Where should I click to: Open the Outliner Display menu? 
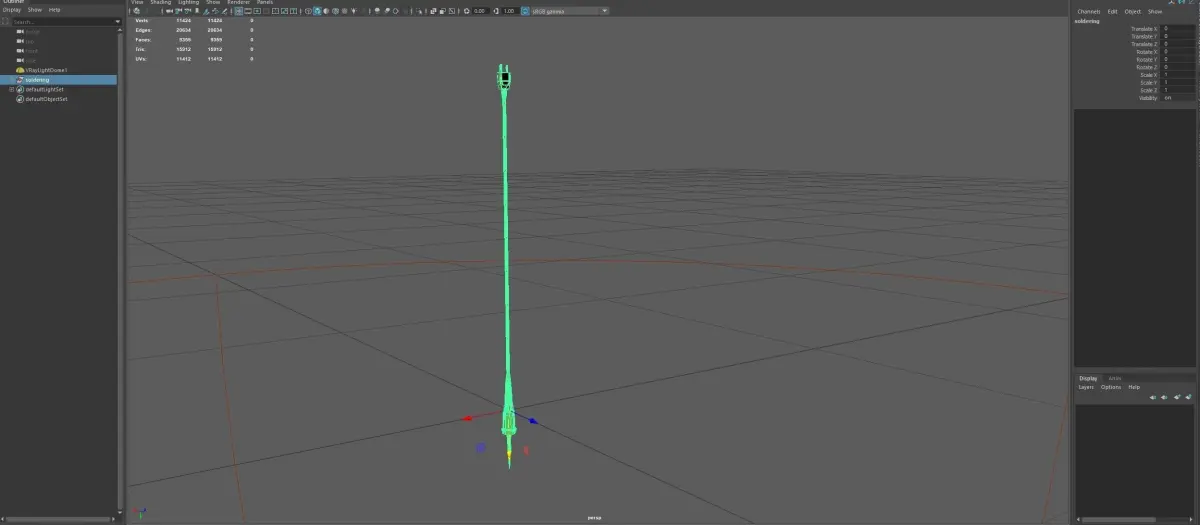pyautogui.click(x=11, y=9)
